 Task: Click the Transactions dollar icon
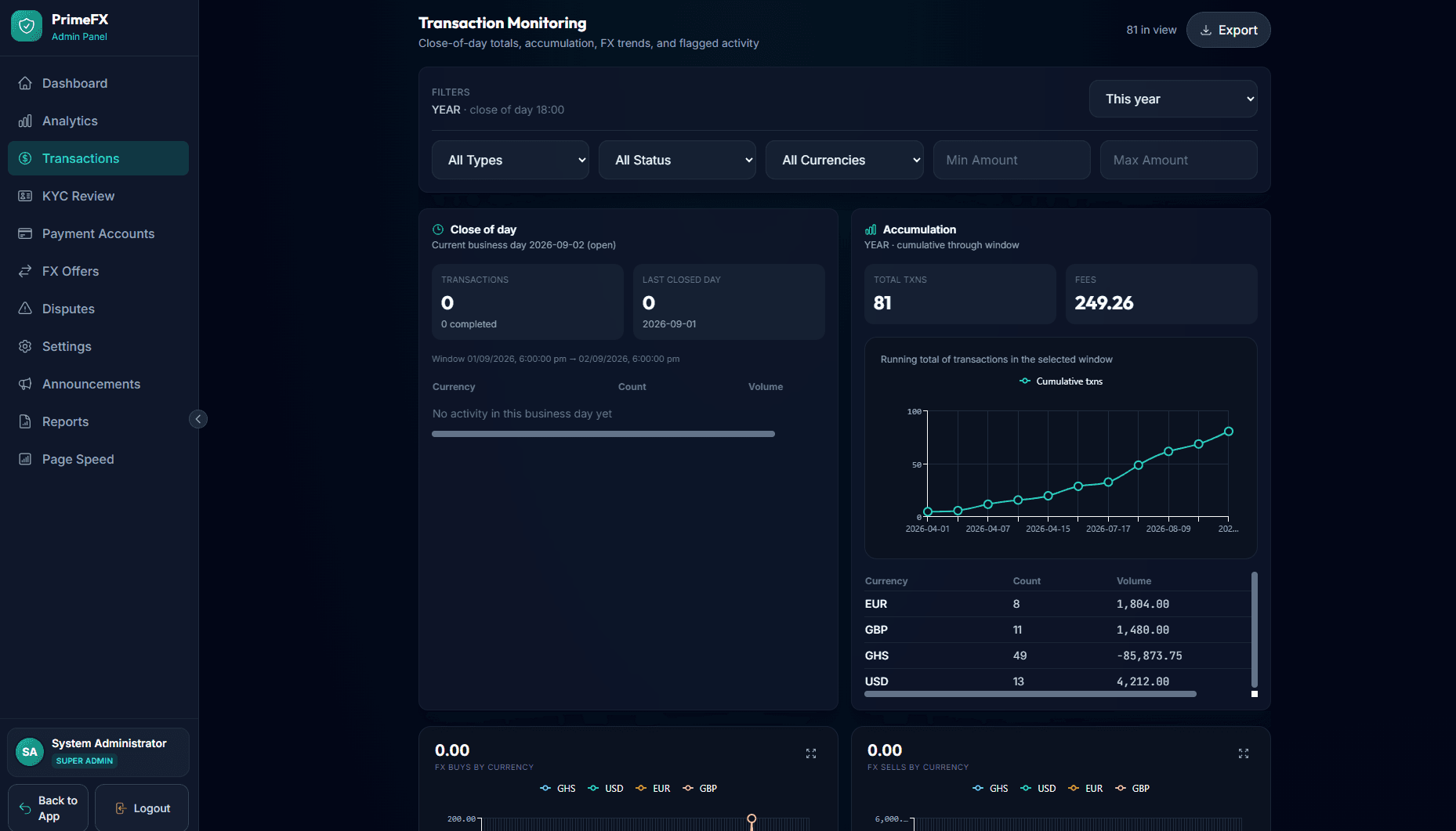pyautogui.click(x=25, y=158)
